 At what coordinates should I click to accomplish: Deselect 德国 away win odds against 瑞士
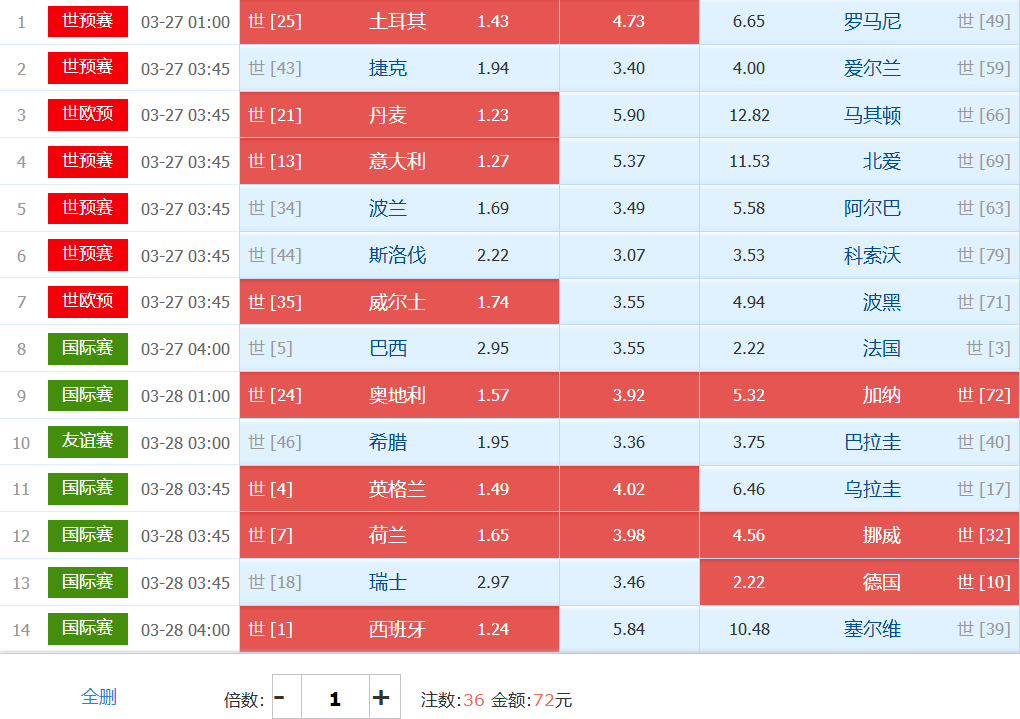859,582
